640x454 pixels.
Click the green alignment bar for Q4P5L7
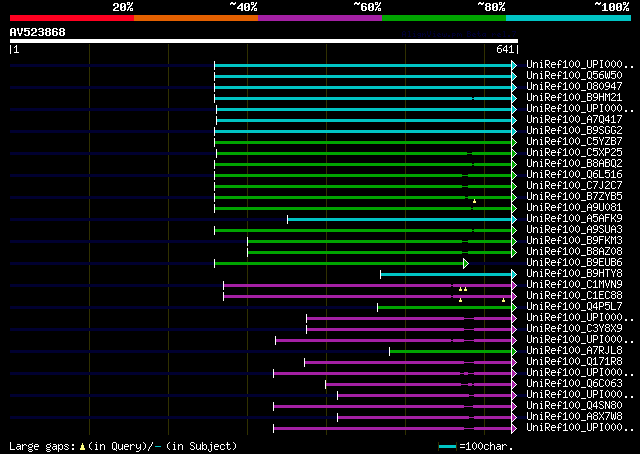(x=444, y=308)
